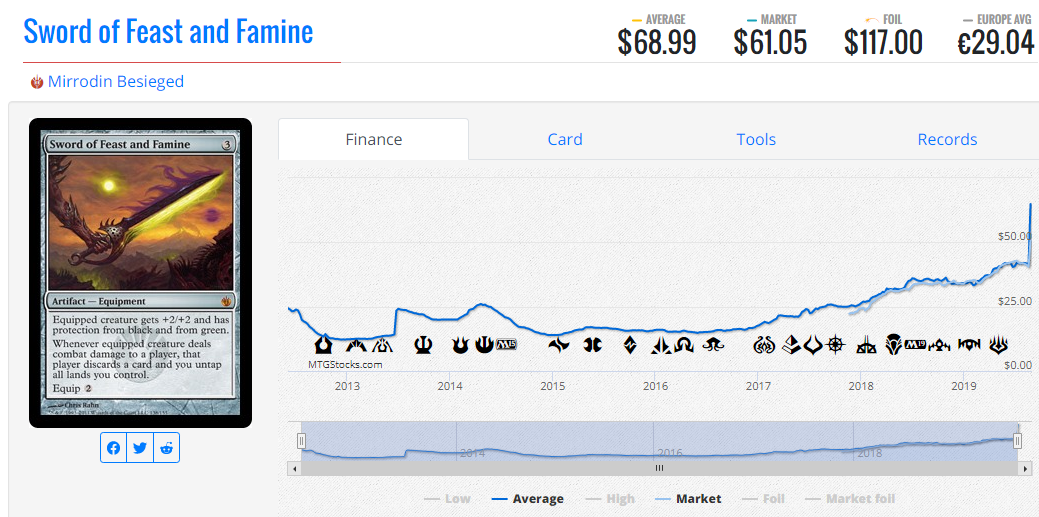Share card on Reddit
Screen dimensions: 1039x517
click(x=166, y=448)
